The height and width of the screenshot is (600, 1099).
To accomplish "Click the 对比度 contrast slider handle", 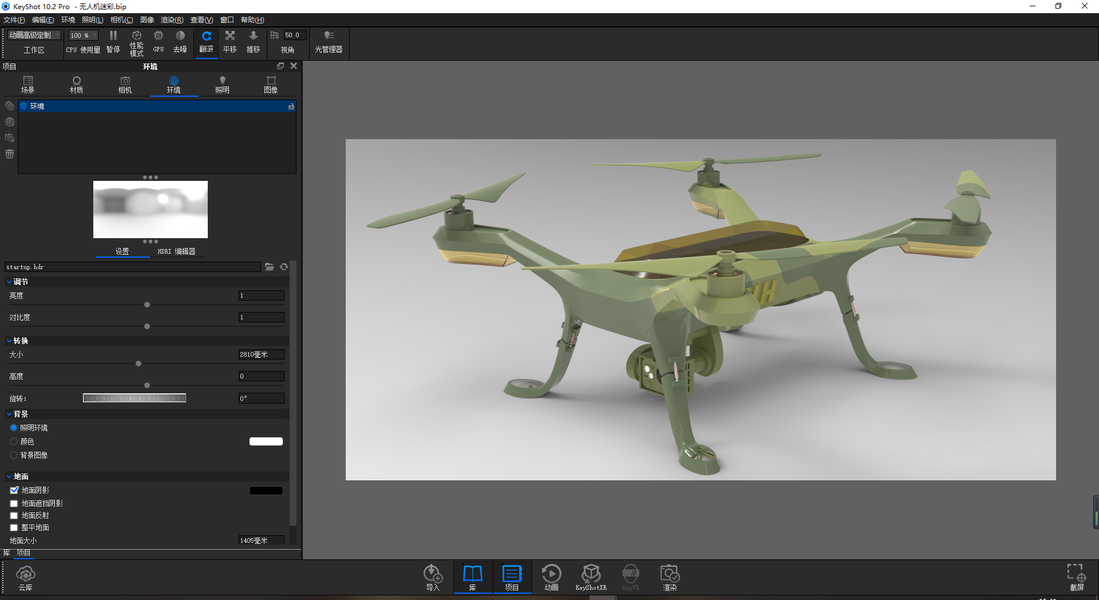I will pyautogui.click(x=146, y=327).
